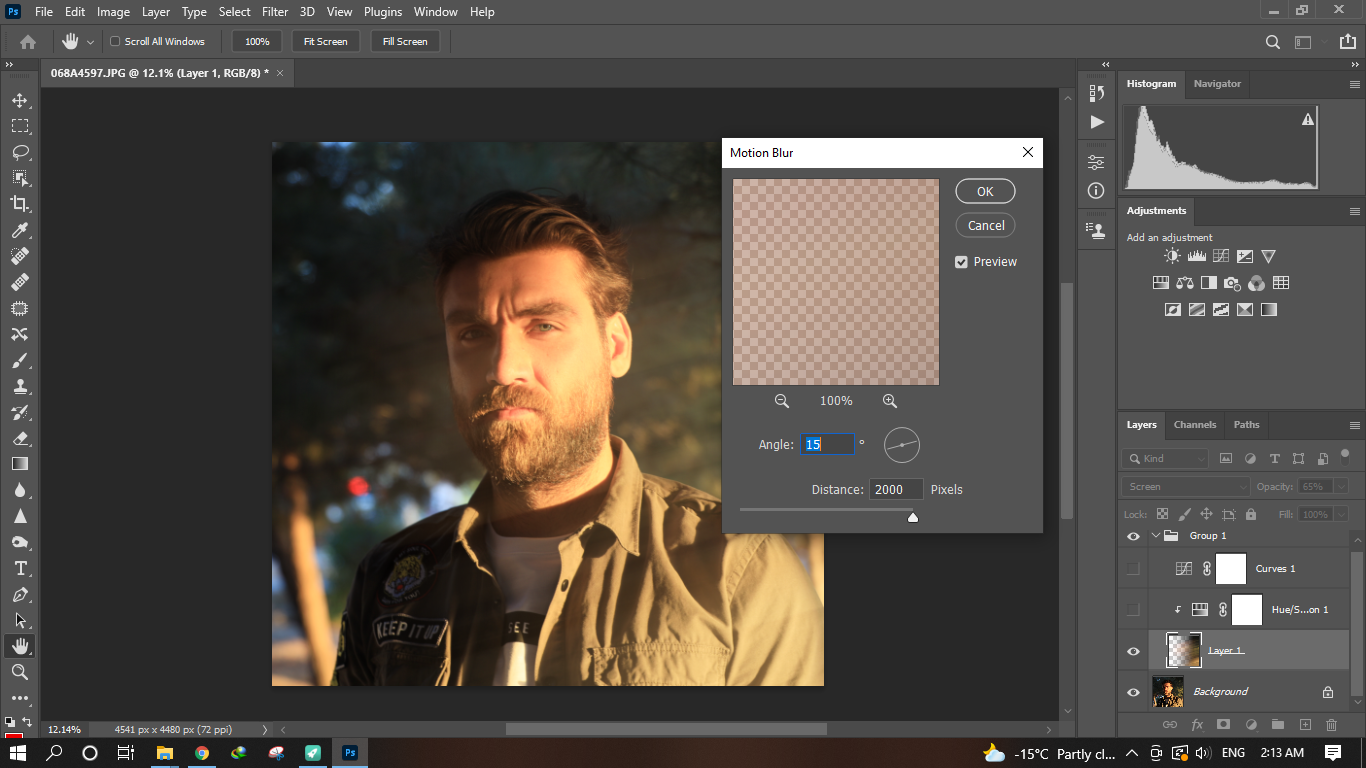
Task: Open the Plugins menu
Action: [x=382, y=12]
